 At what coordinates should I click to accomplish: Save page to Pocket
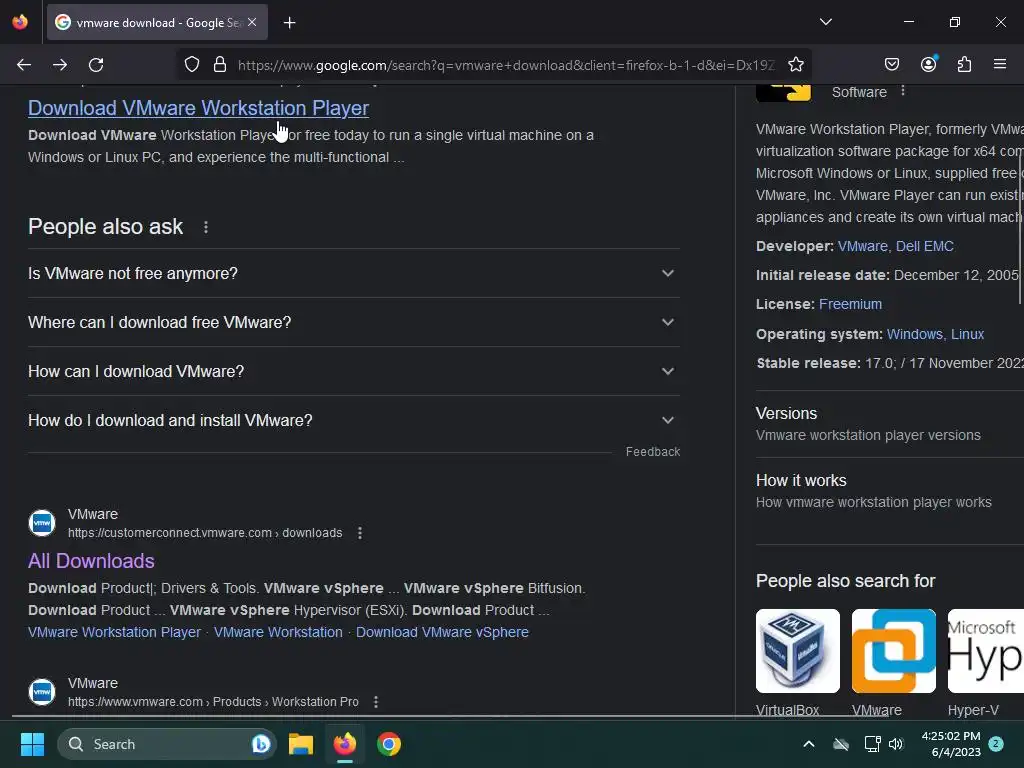coord(891,64)
